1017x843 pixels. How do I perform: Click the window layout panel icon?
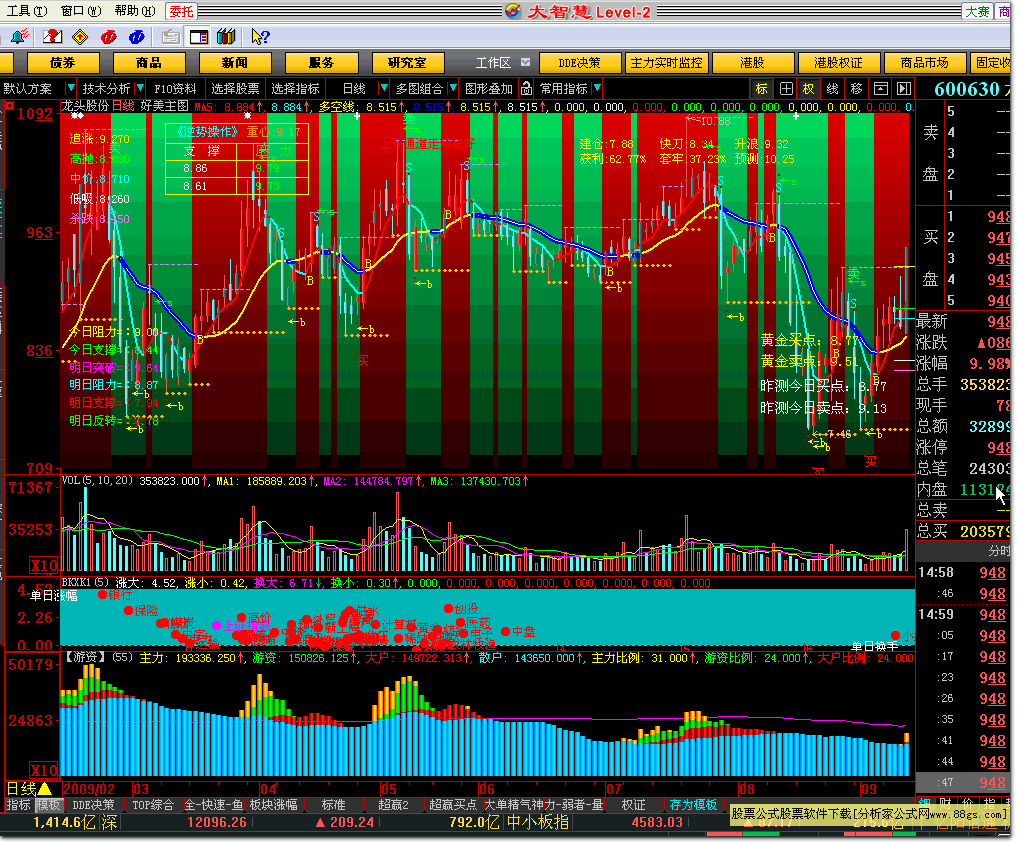pyautogui.click(x=198, y=37)
